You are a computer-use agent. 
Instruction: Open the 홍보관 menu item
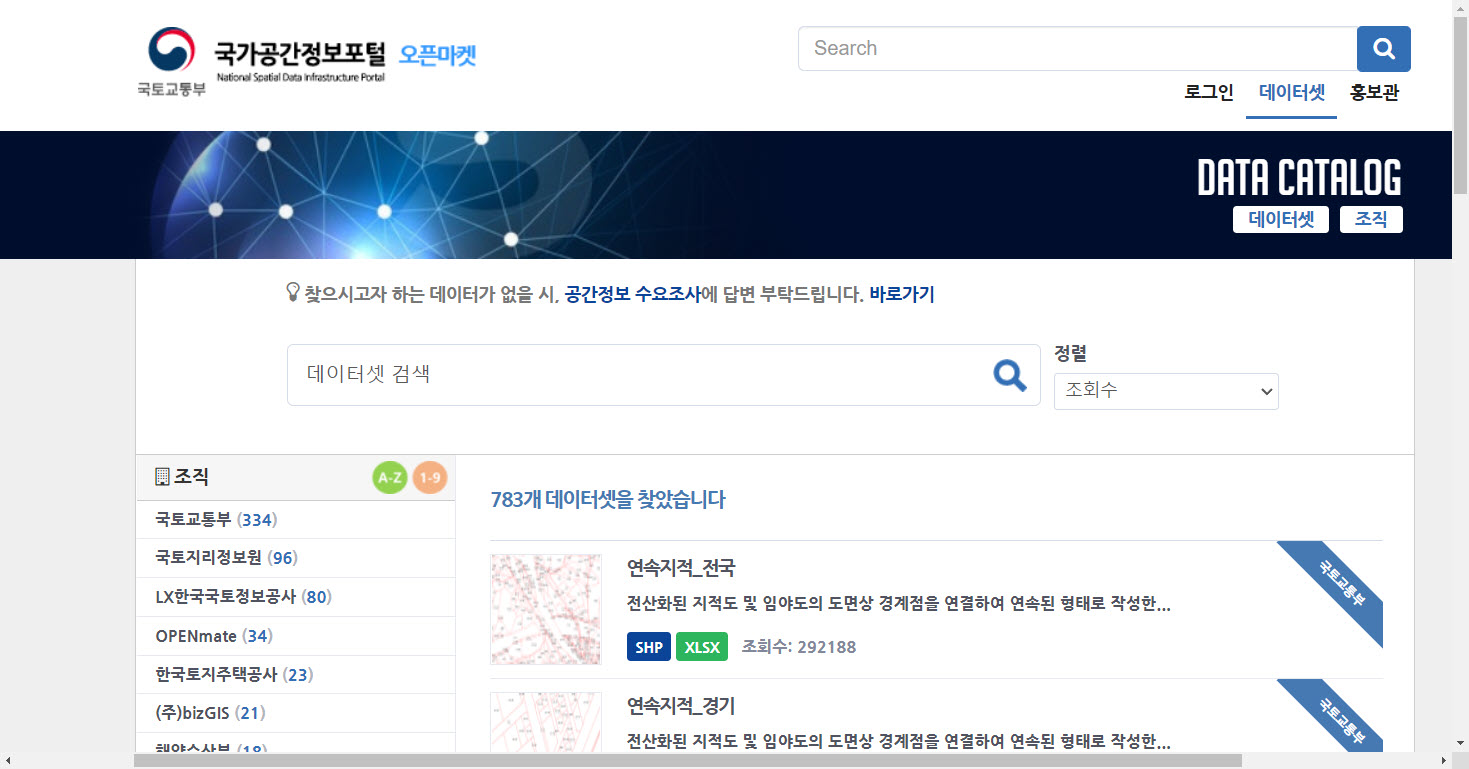coord(1374,93)
